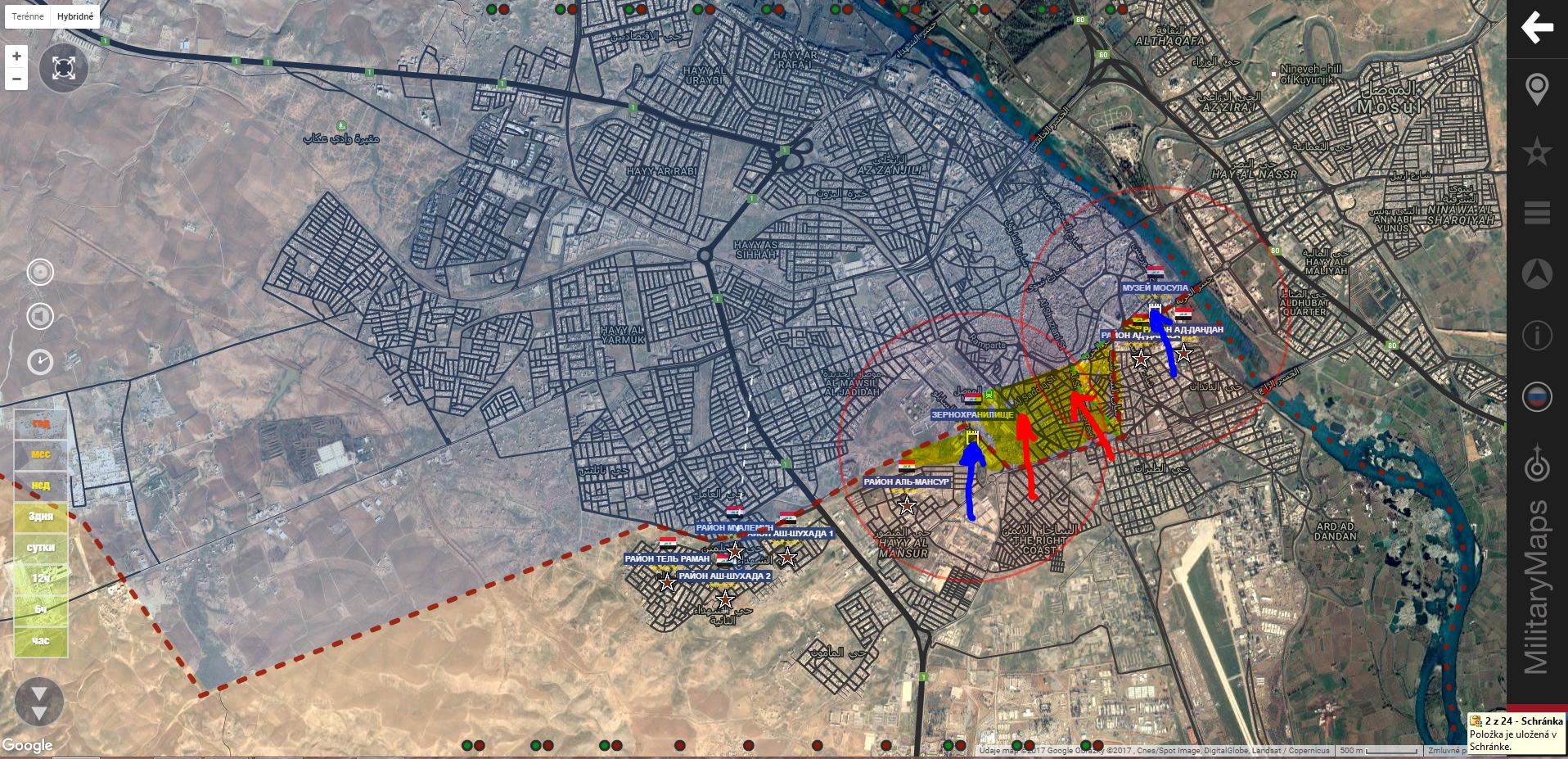Toggle fullscreen map view

pyautogui.click(x=63, y=68)
